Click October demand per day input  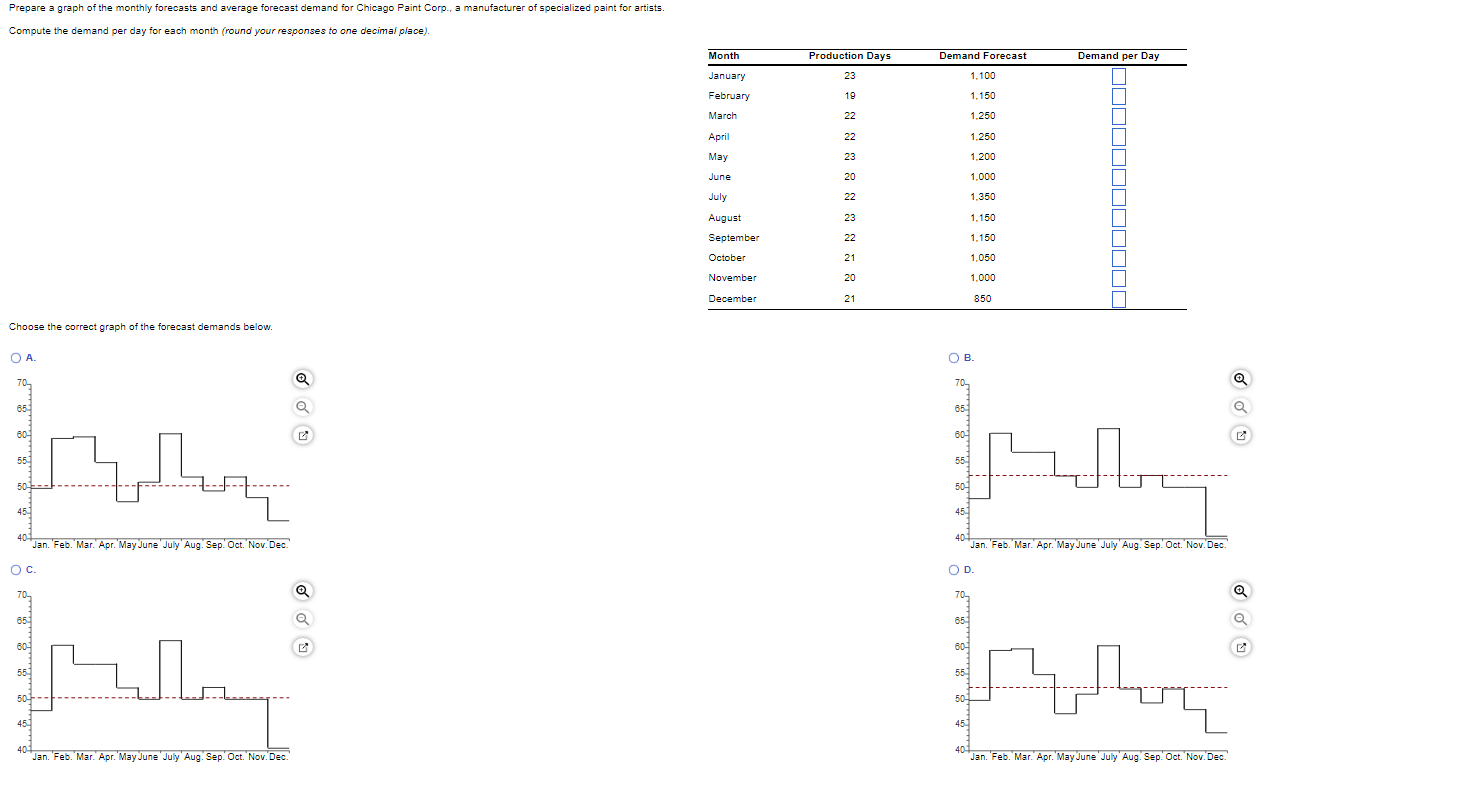(1118, 258)
